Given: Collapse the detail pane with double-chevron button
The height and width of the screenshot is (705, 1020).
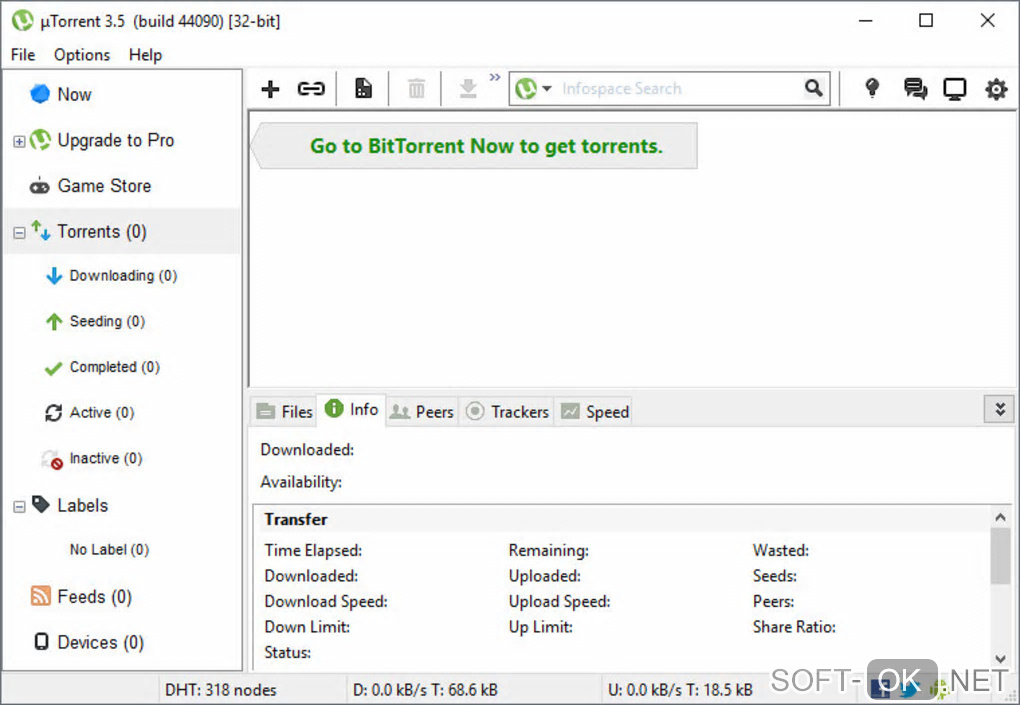Looking at the screenshot, I should click(999, 408).
